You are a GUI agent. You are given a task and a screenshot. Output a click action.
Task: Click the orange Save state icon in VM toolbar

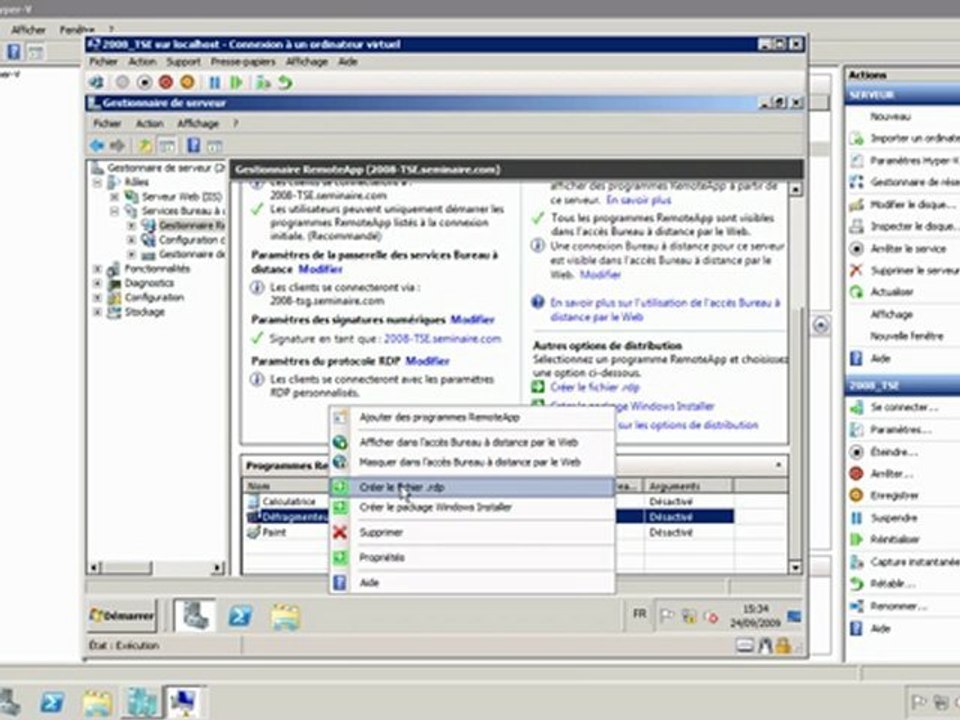(187, 82)
